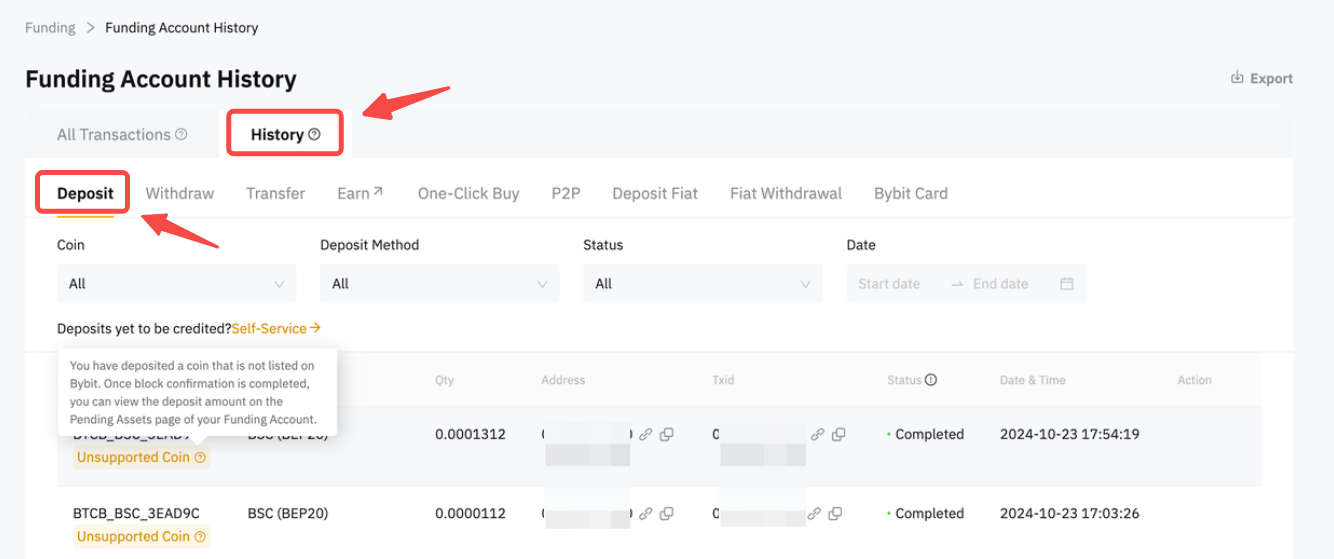The height and width of the screenshot is (559, 1334).
Task: Click the info icon next to Status header
Action: [931, 380]
